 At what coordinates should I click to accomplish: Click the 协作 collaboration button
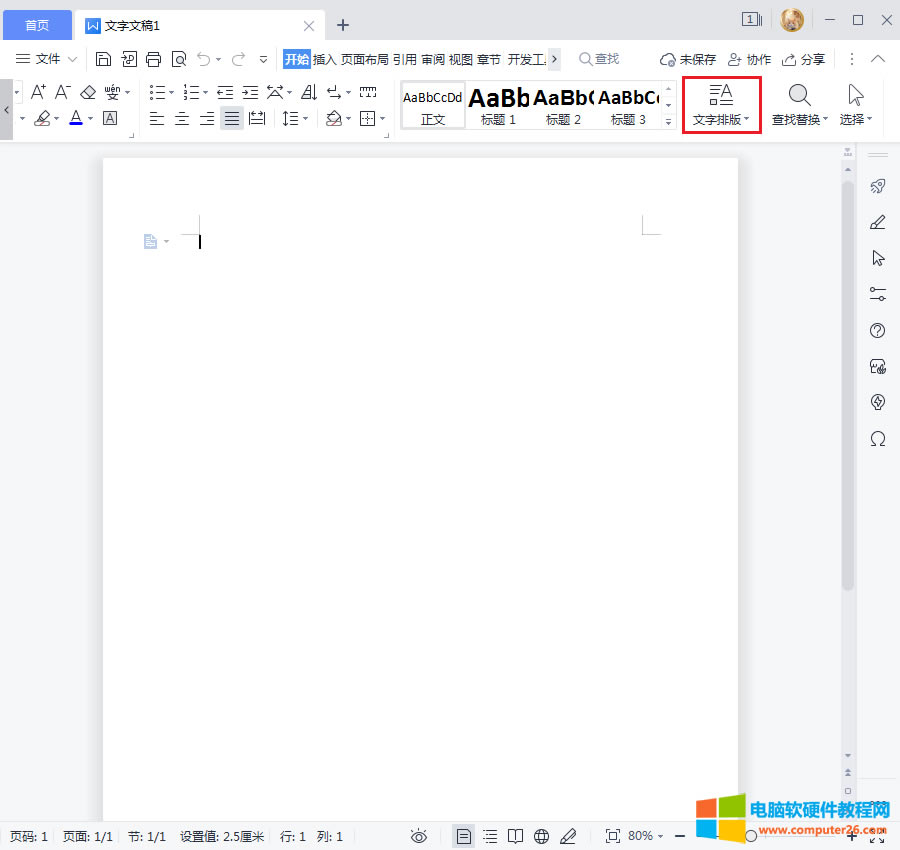click(x=749, y=59)
